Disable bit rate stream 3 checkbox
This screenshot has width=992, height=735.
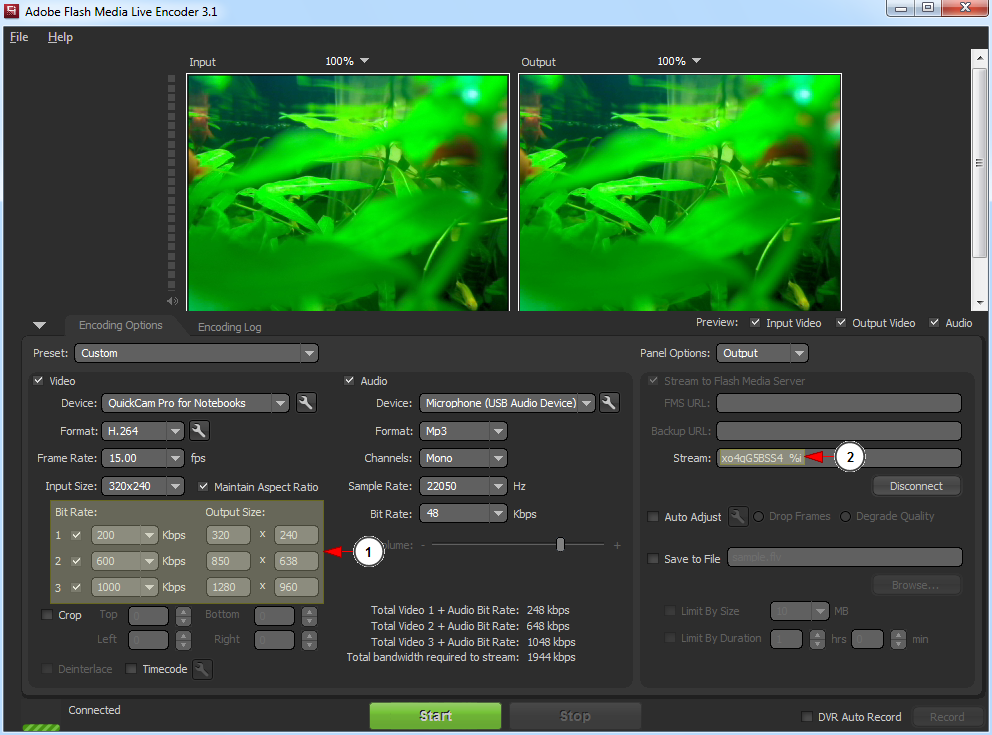(x=77, y=587)
